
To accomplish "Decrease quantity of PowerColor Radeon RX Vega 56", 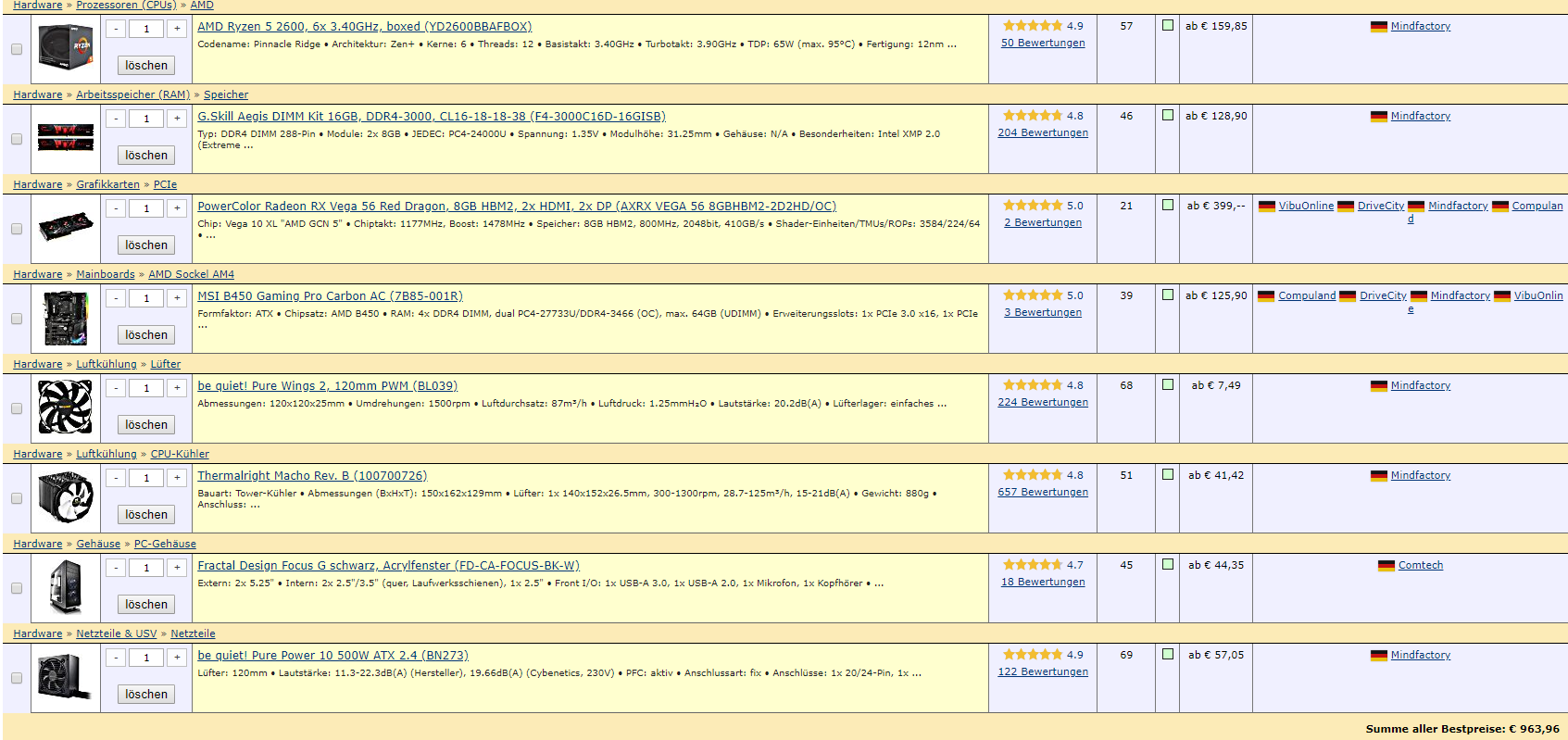I will coord(116,208).
